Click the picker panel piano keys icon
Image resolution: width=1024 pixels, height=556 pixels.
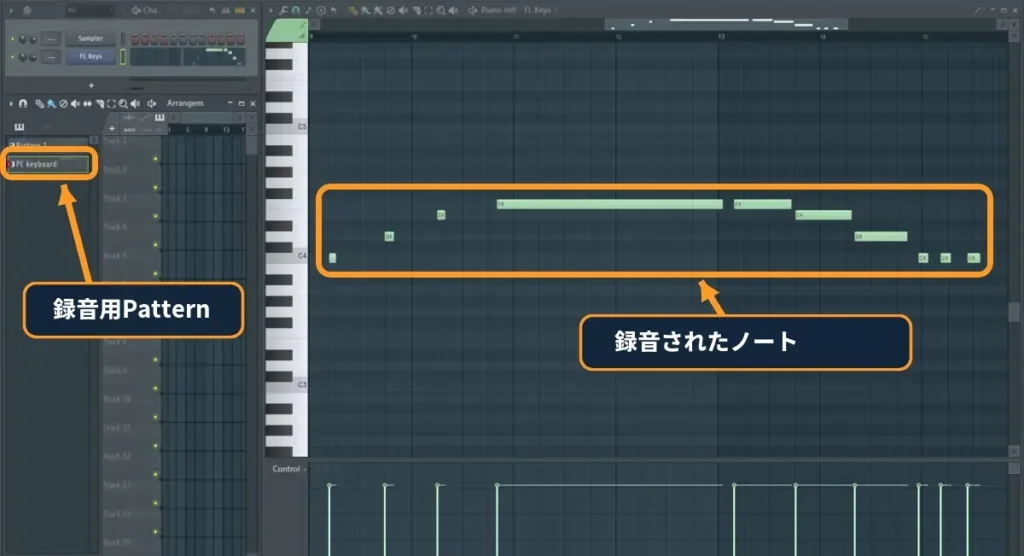point(19,127)
